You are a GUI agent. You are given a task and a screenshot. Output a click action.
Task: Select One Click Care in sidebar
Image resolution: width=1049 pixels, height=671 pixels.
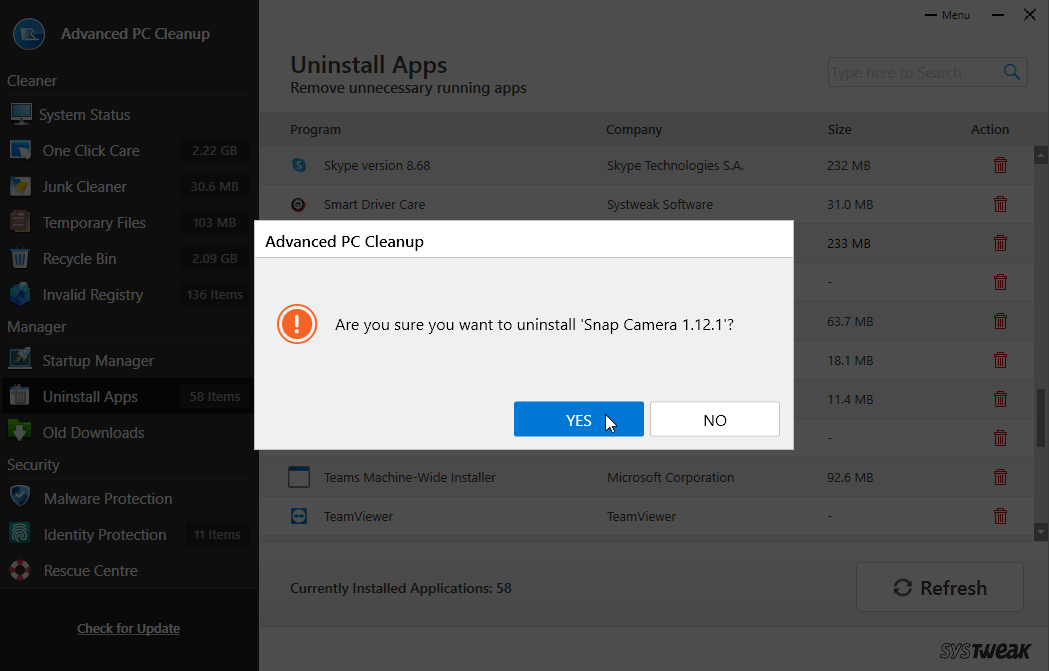click(x=90, y=151)
